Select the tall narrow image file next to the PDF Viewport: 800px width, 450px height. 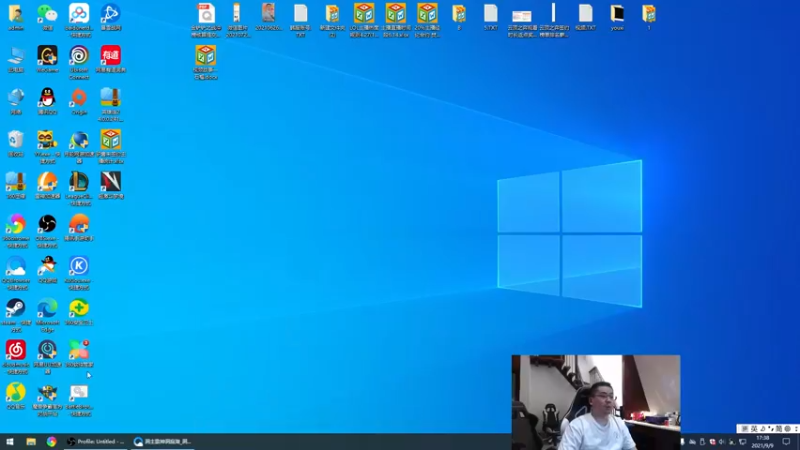[x=237, y=20]
